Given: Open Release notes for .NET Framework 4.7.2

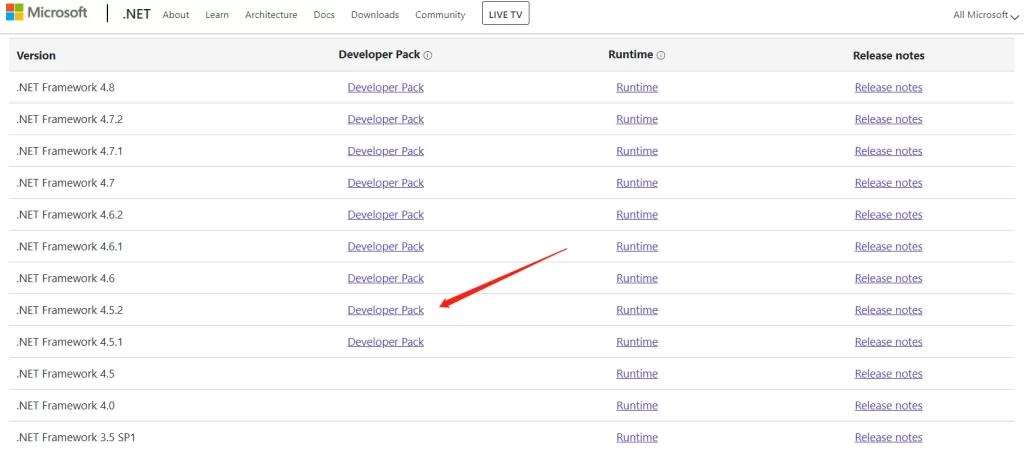Looking at the screenshot, I should point(888,119).
